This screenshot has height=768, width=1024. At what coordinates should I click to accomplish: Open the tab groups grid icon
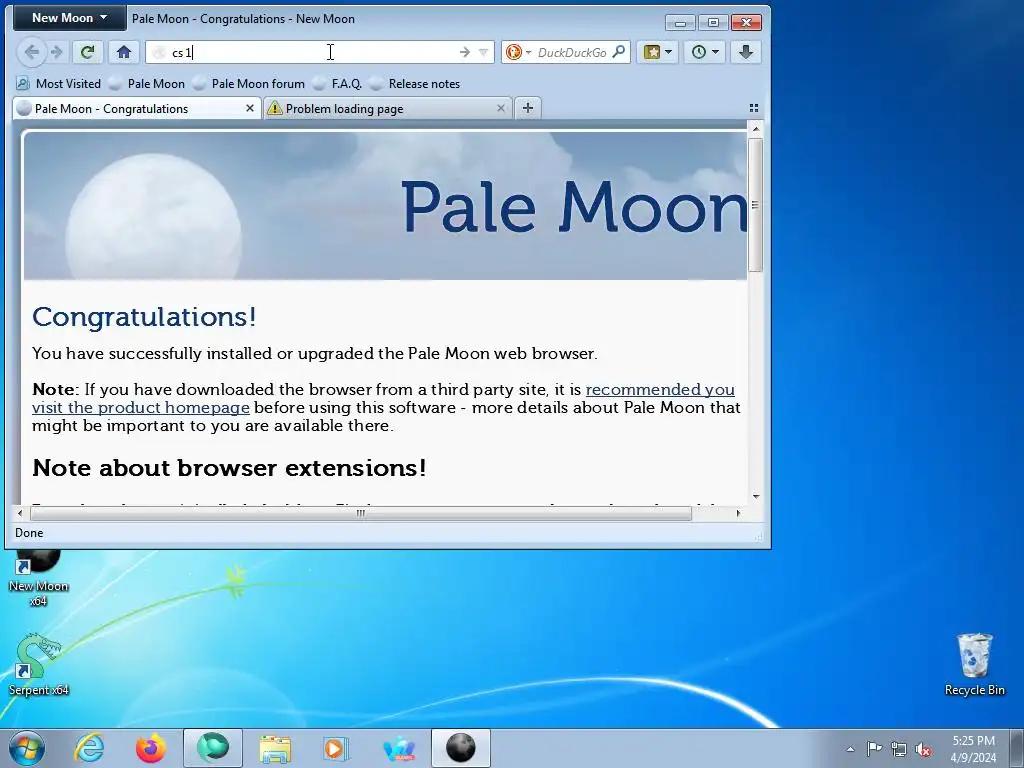pos(754,108)
